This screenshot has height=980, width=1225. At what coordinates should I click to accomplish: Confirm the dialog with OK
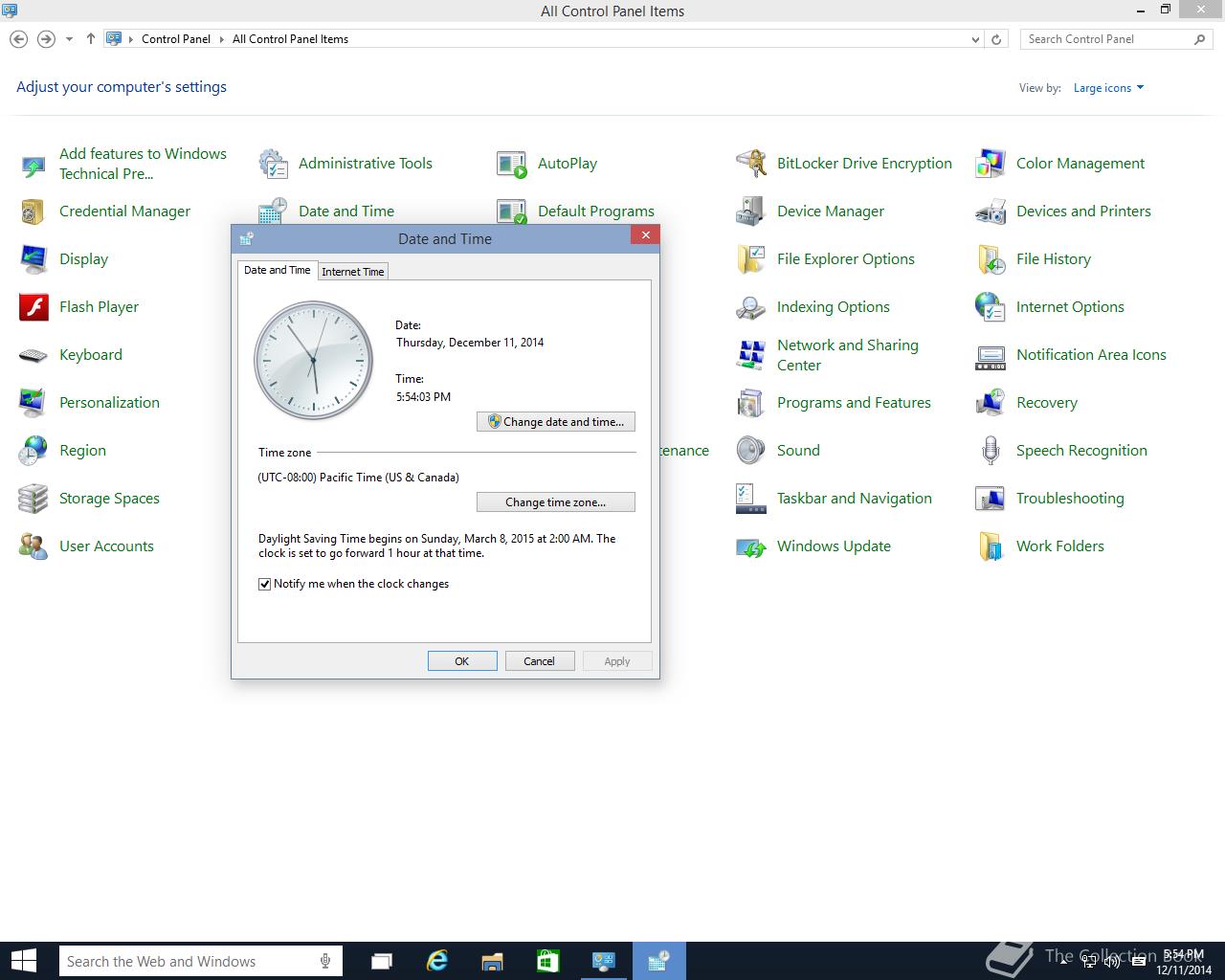(462, 661)
